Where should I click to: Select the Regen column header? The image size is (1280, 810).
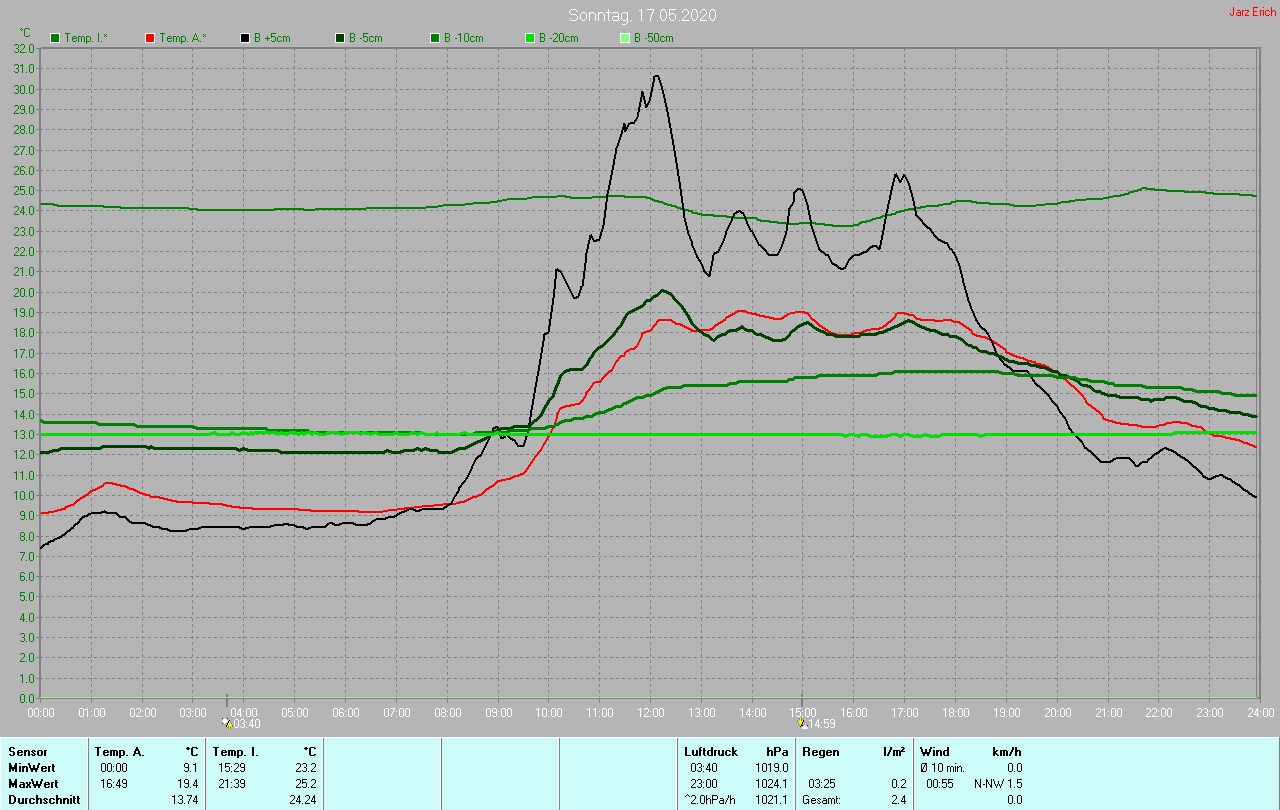[x=820, y=751]
